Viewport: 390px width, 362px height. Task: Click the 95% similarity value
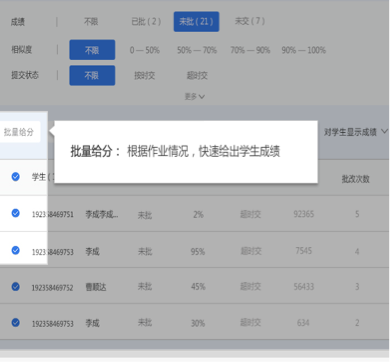(198, 251)
